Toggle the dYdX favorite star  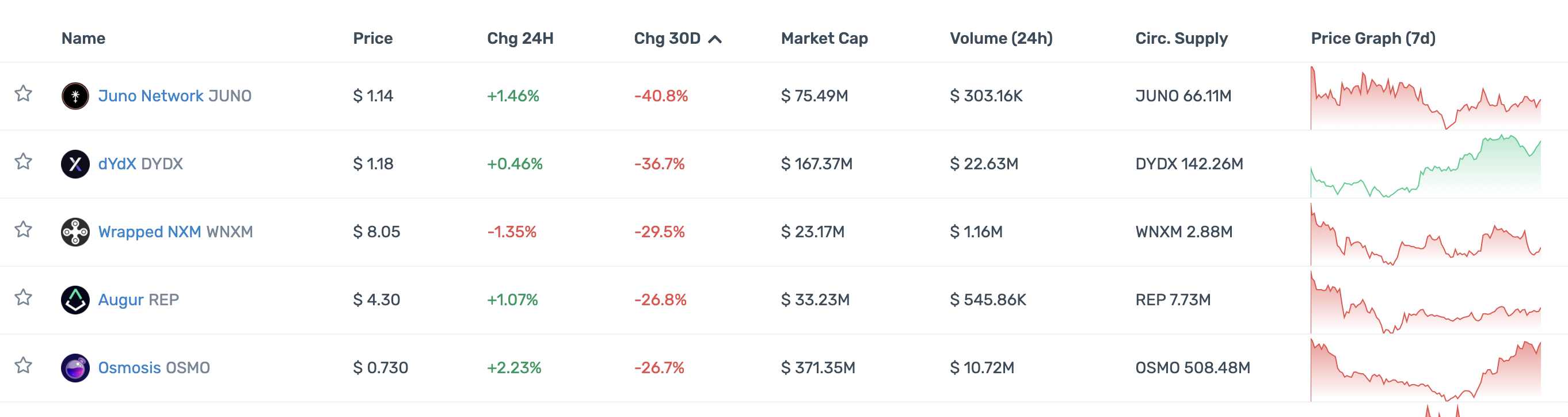click(x=23, y=162)
